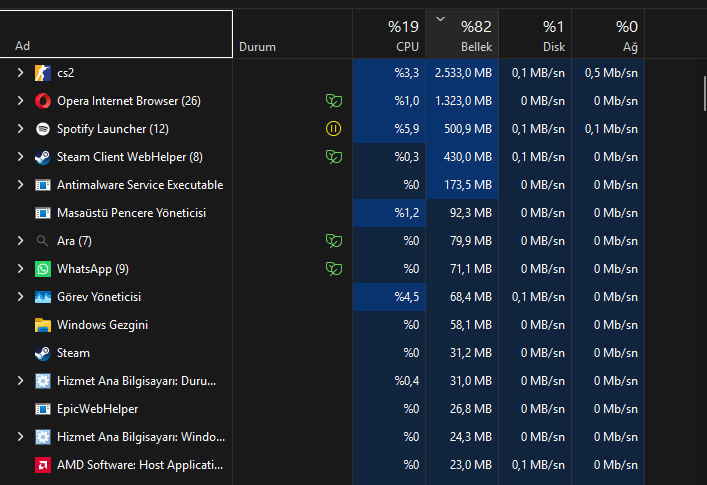This screenshot has width=707, height=485.
Task: Click the efficiency leaf icon in Ara row
Action: 334,241
